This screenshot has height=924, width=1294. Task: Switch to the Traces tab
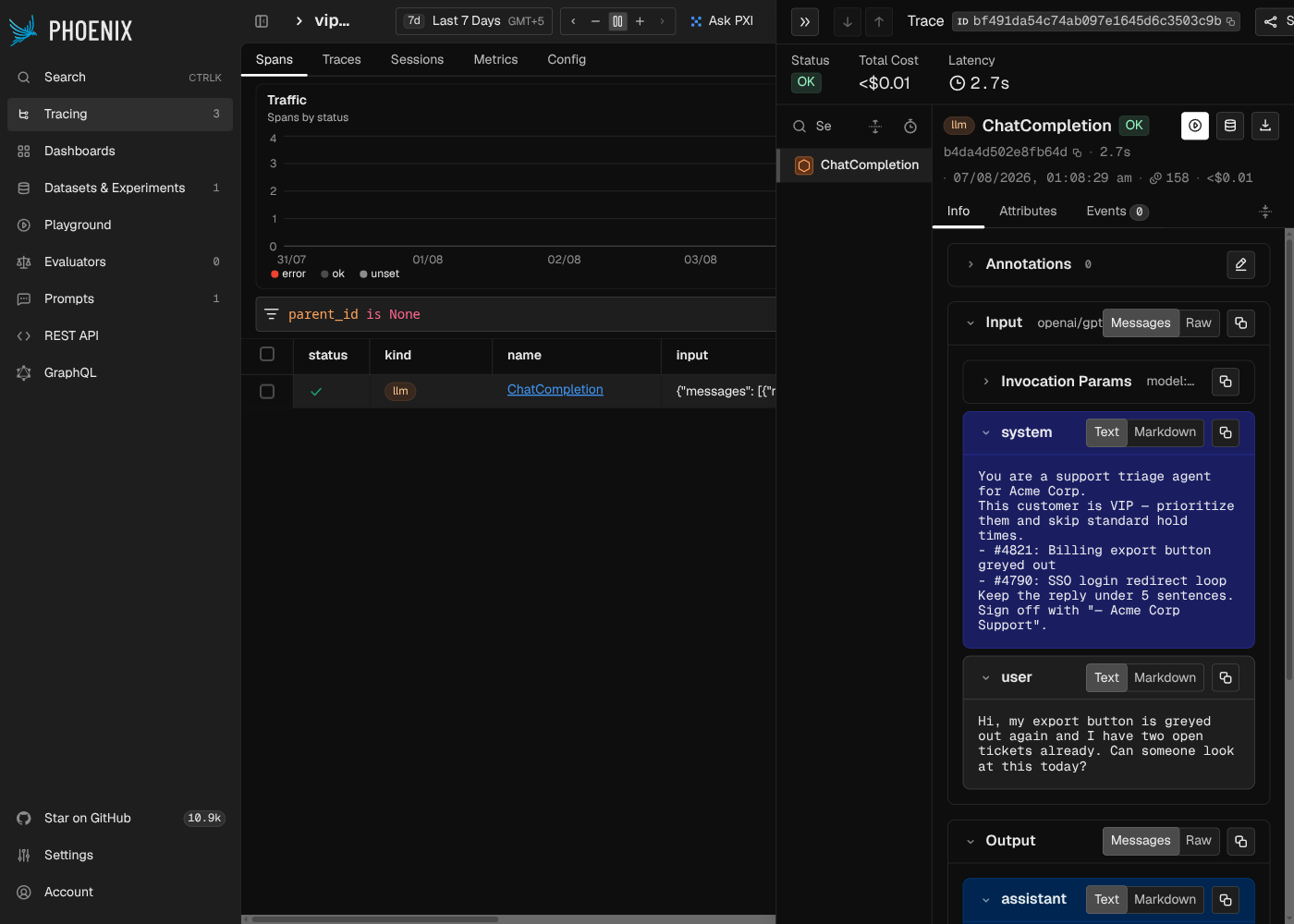point(342,59)
